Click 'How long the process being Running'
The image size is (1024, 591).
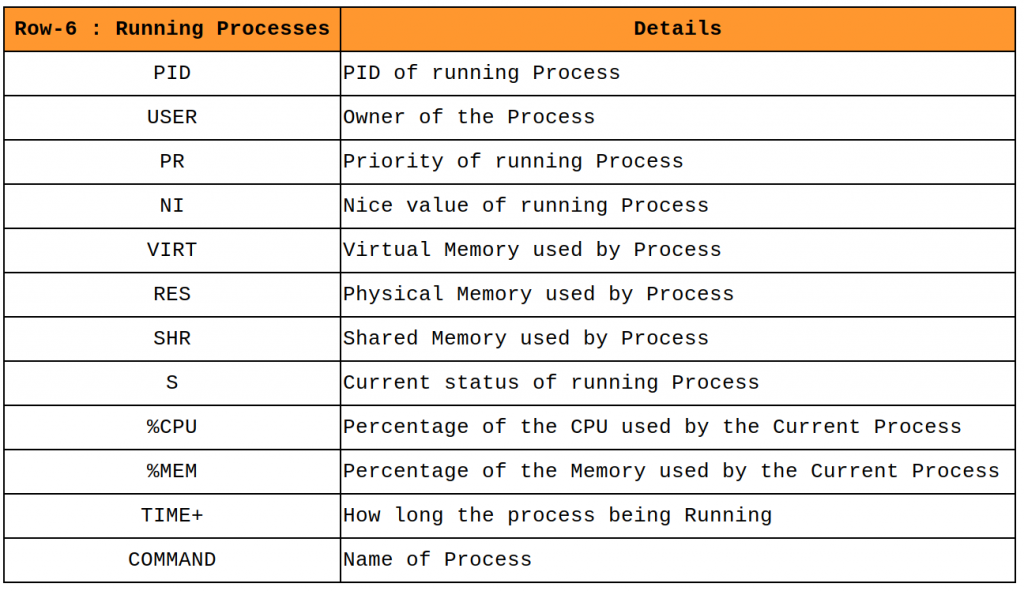557,515
